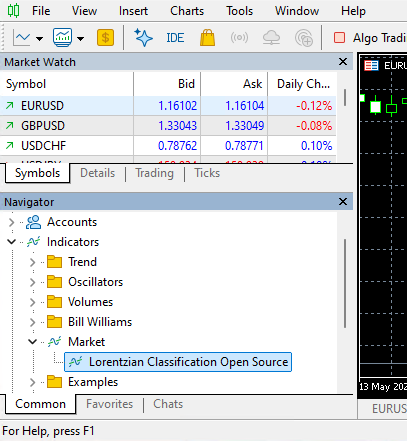
Task: Close the Market Watch panel
Action: click(x=343, y=62)
